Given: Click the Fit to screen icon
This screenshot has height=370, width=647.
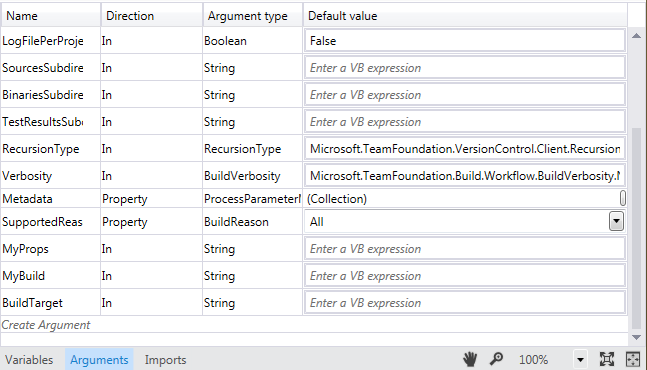Looking at the screenshot, I should pyautogui.click(x=607, y=359).
